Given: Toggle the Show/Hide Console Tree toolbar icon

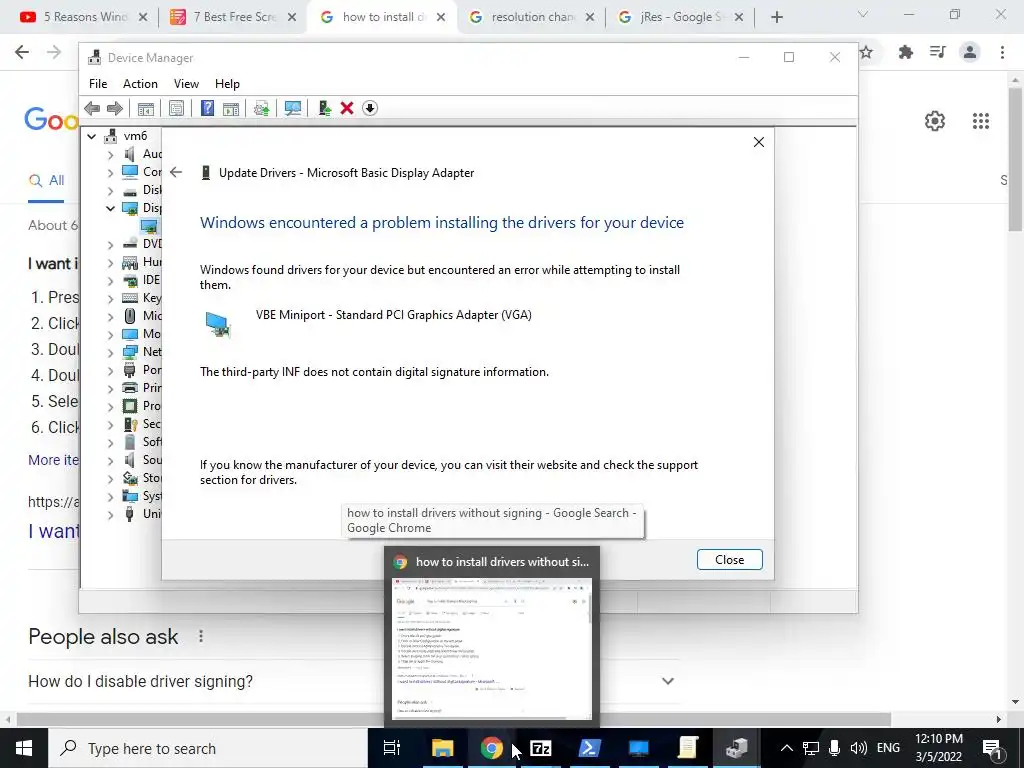Looking at the screenshot, I should 146,108.
